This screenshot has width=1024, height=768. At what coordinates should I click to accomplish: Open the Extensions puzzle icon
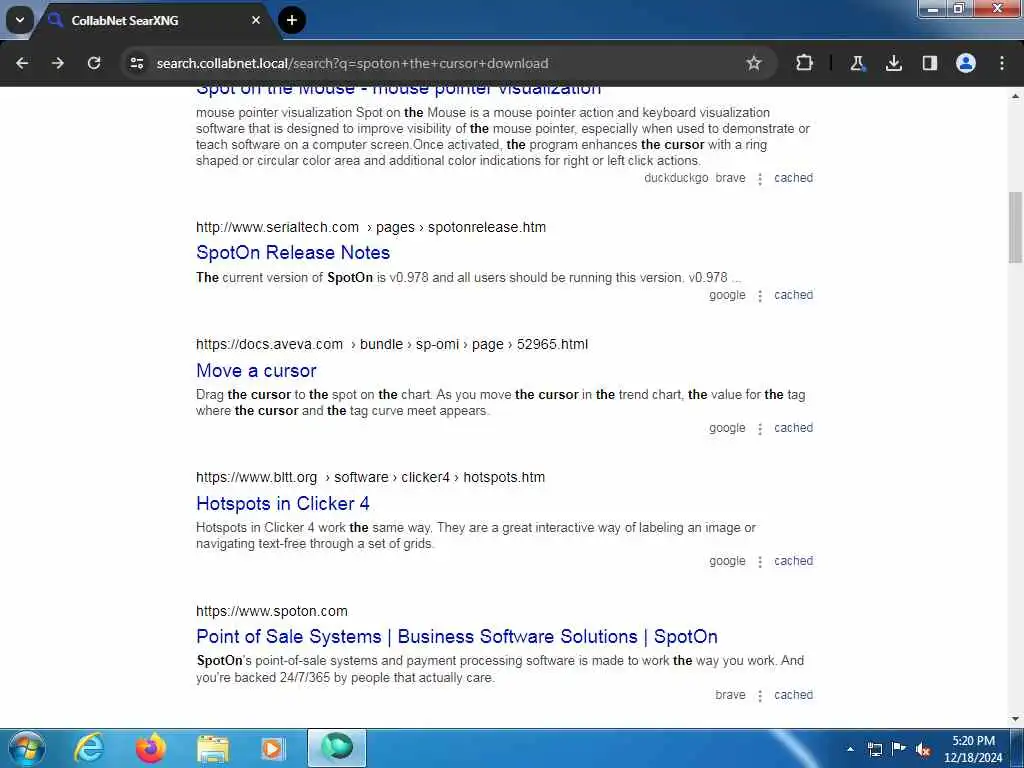pyautogui.click(x=804, y=63)
